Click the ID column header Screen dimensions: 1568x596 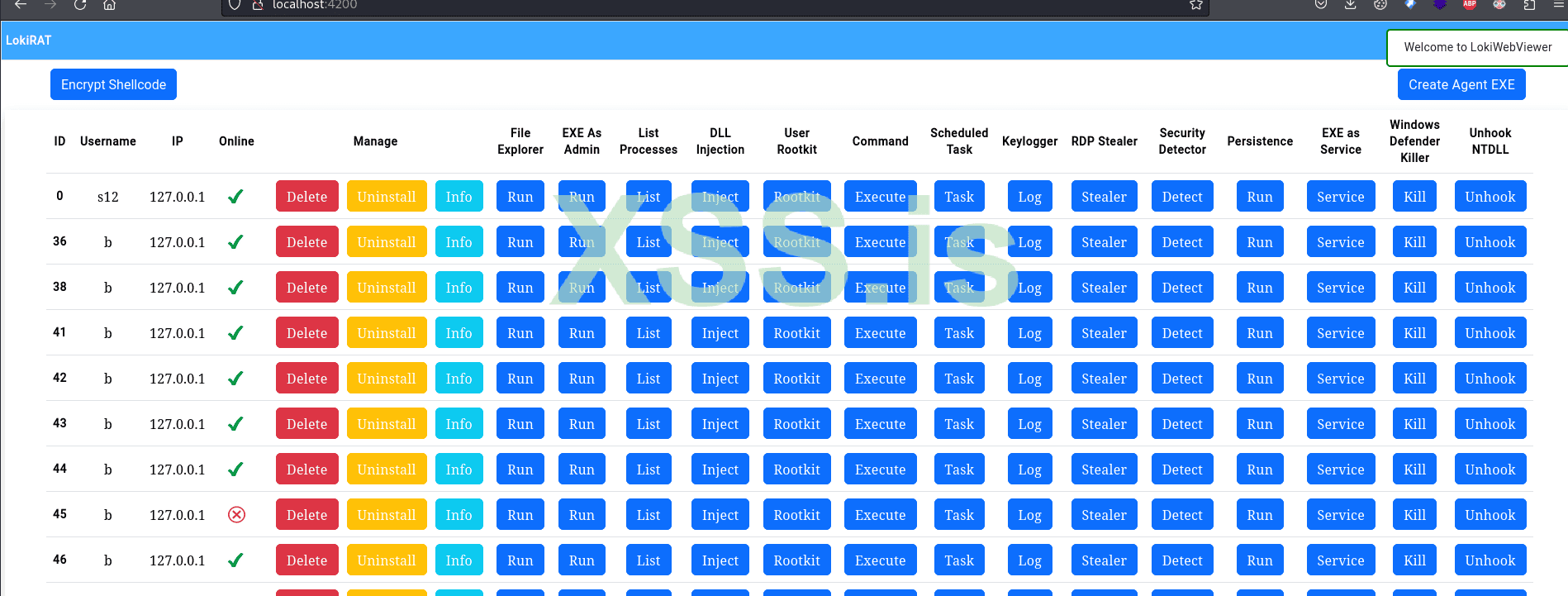[x=59, y=141]
